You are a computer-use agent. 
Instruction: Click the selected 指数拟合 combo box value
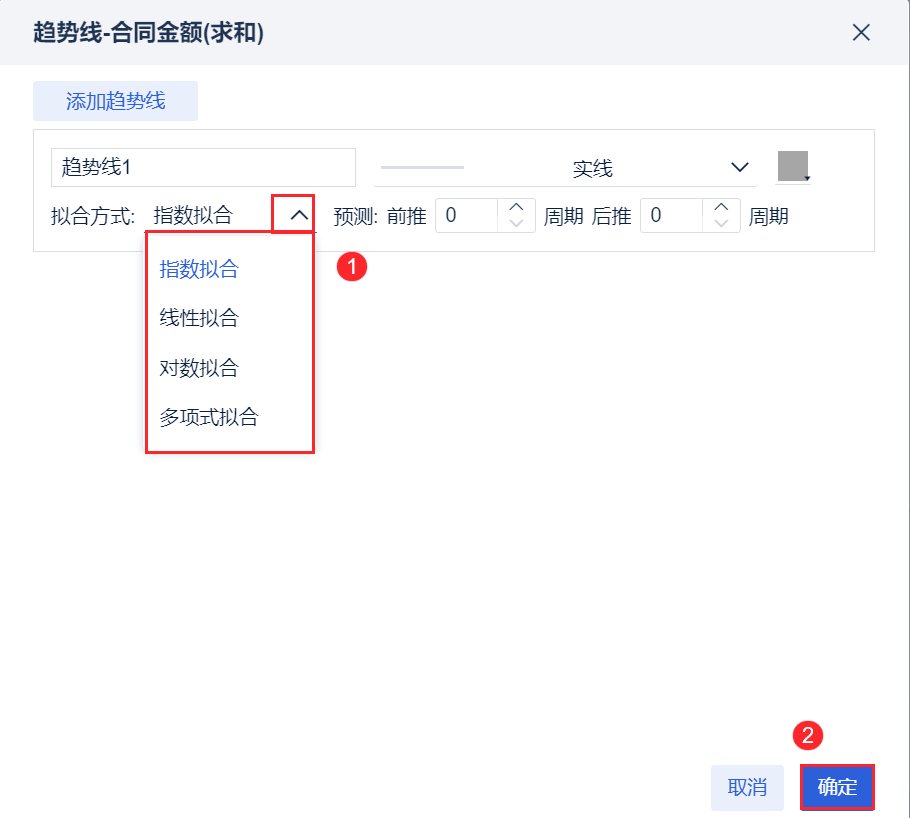[x=193, y=215]
